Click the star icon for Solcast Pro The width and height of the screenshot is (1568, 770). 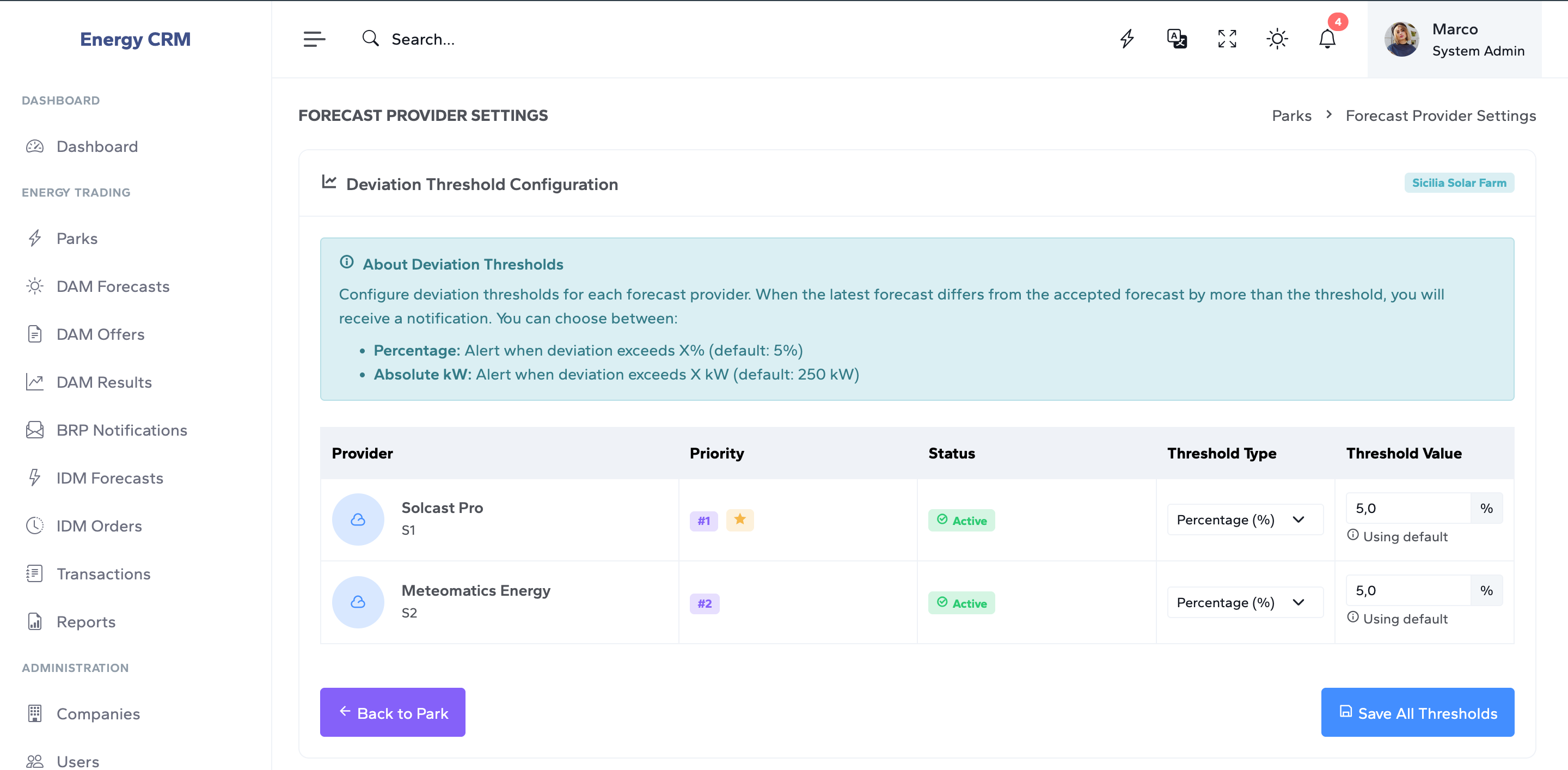point(739,520)
